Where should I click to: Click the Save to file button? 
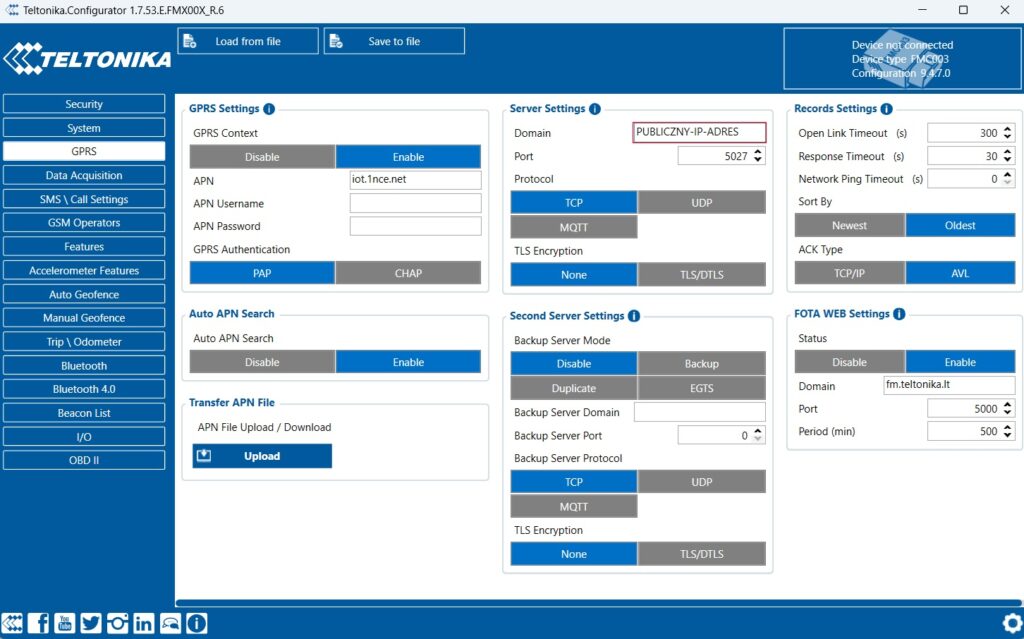pos(394,41)
